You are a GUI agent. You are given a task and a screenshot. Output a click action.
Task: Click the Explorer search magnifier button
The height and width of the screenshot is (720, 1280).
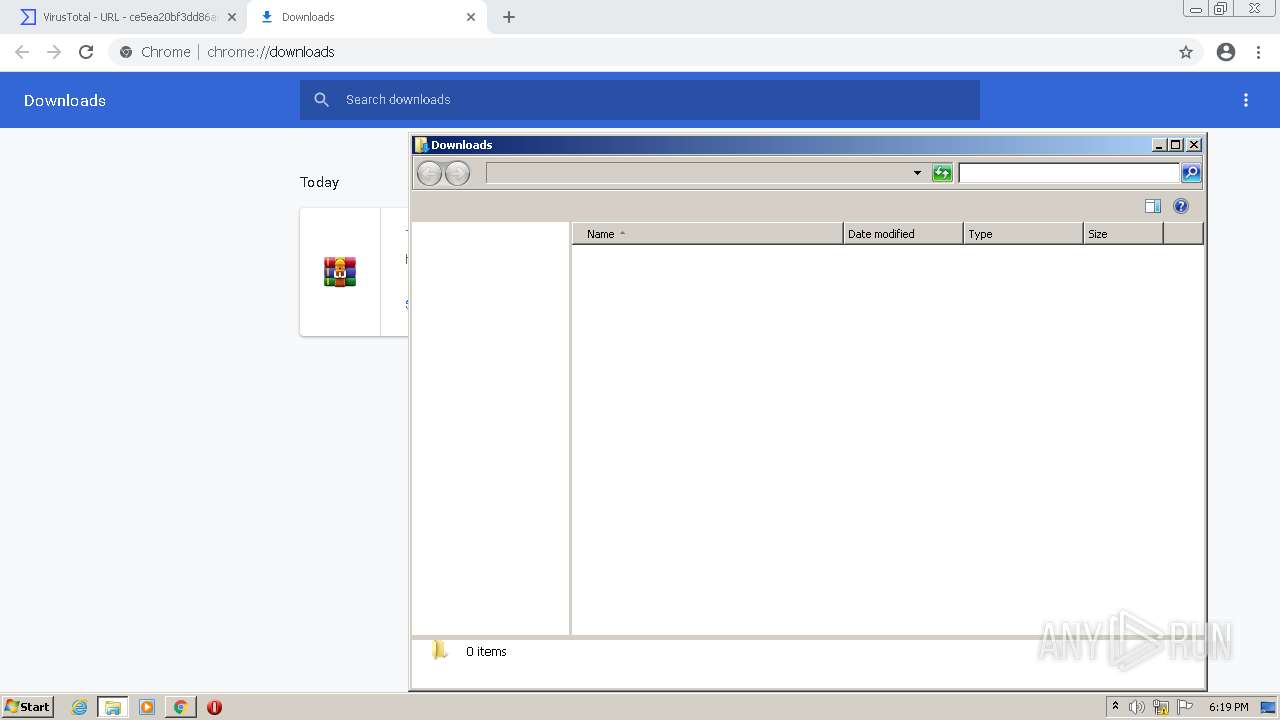point(1191,173)
